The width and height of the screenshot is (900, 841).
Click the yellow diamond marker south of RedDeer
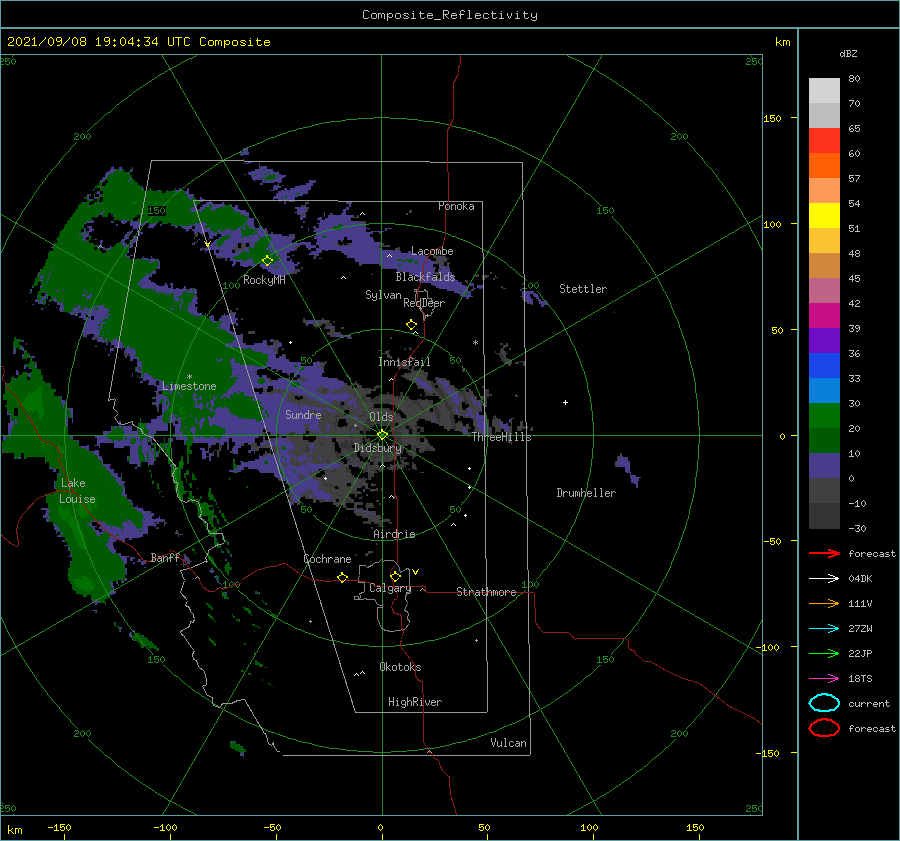pyautogui.click(x=412, y=325)
